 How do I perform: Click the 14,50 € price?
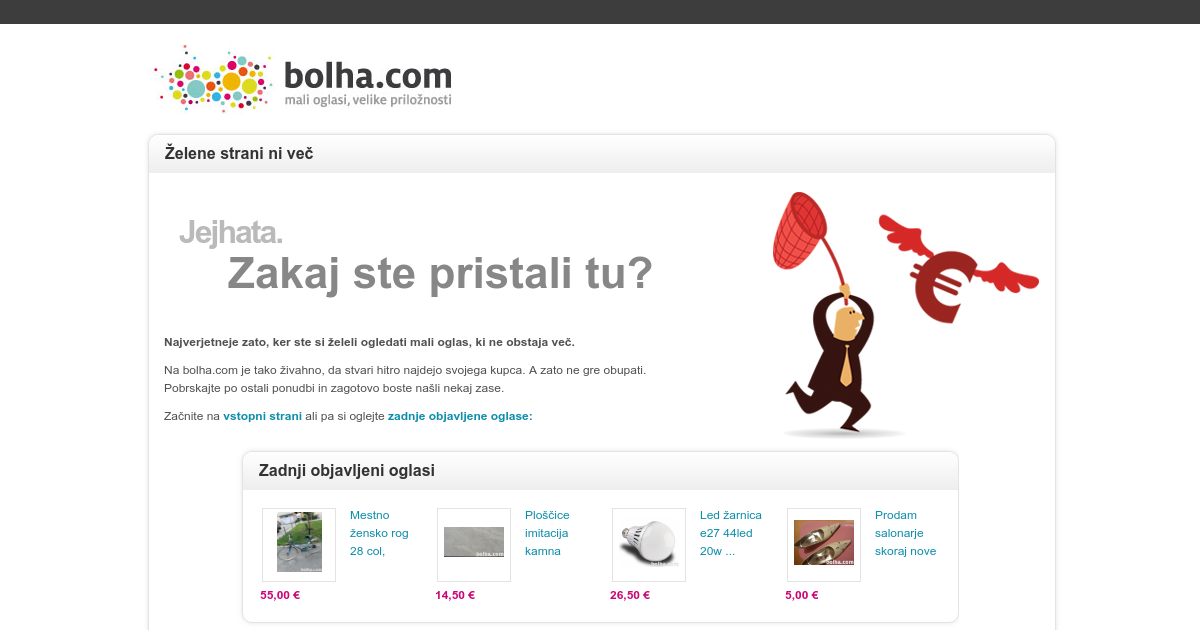pos(455,595)
